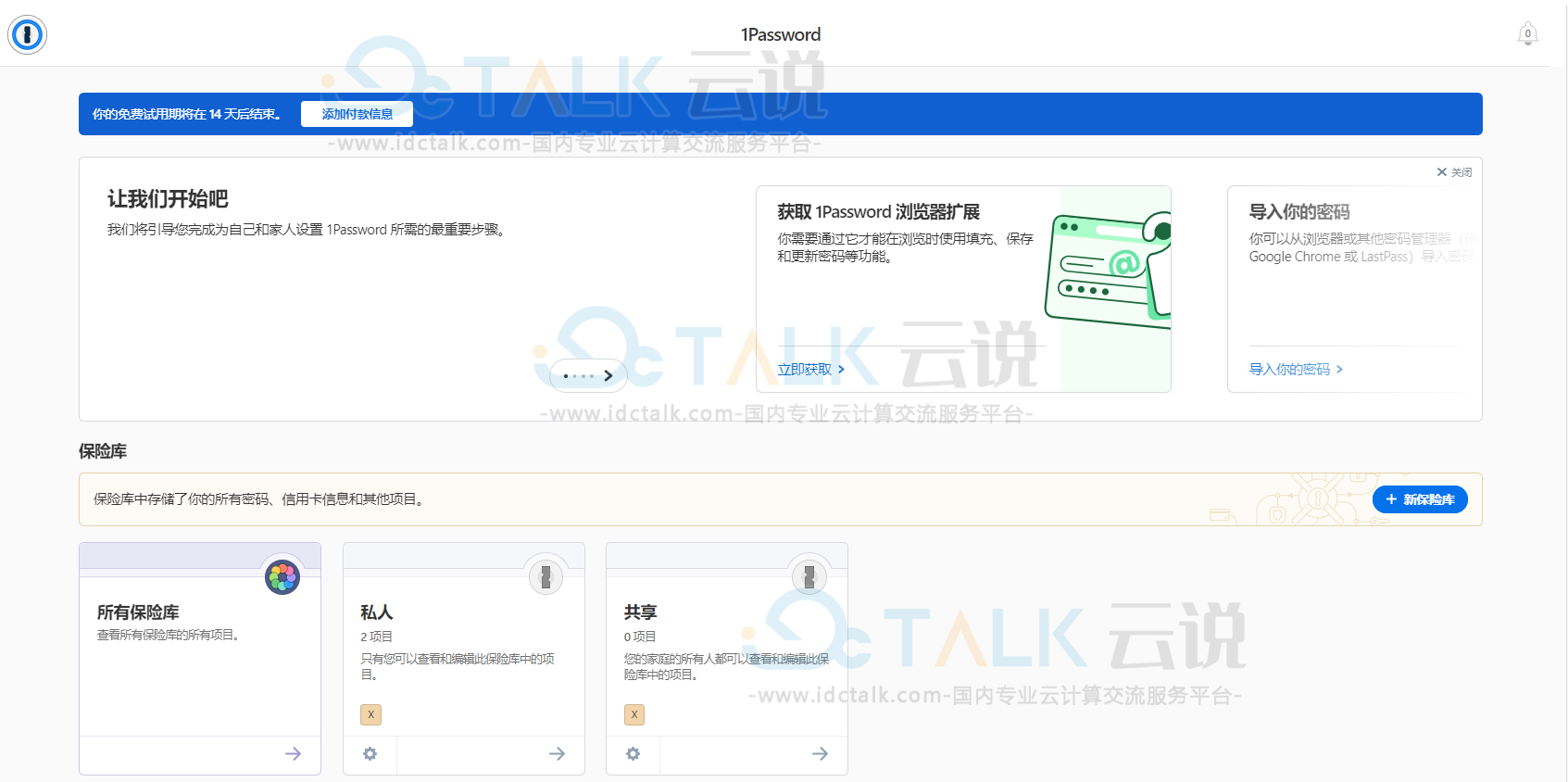Screen dimensions: 1568x782
Task: Open settings gear for 私人 vault
Action: tap(370, 754)
